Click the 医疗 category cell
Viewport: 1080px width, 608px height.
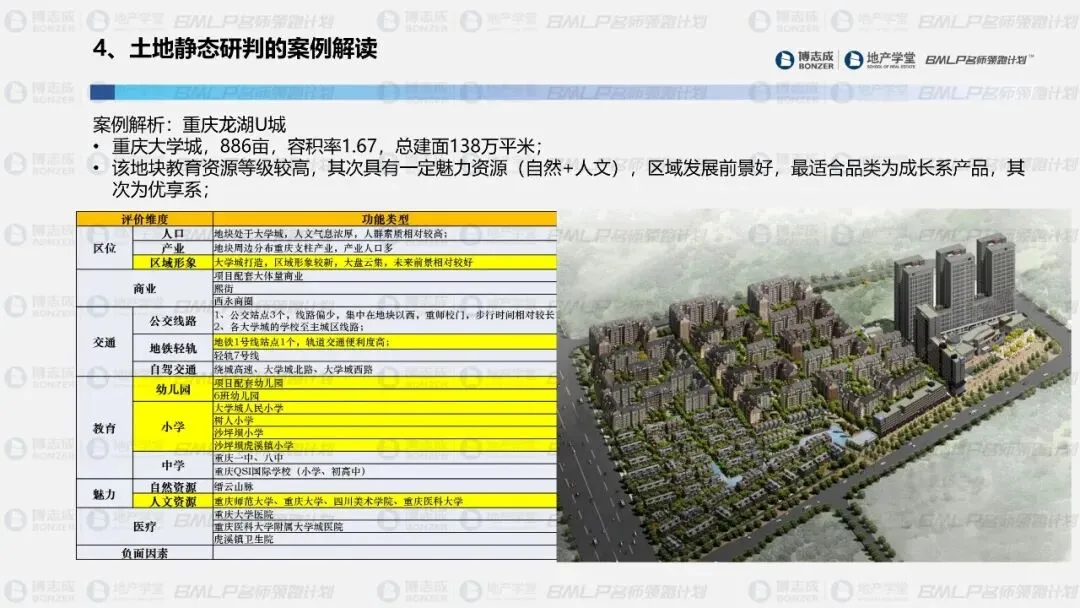145,527
